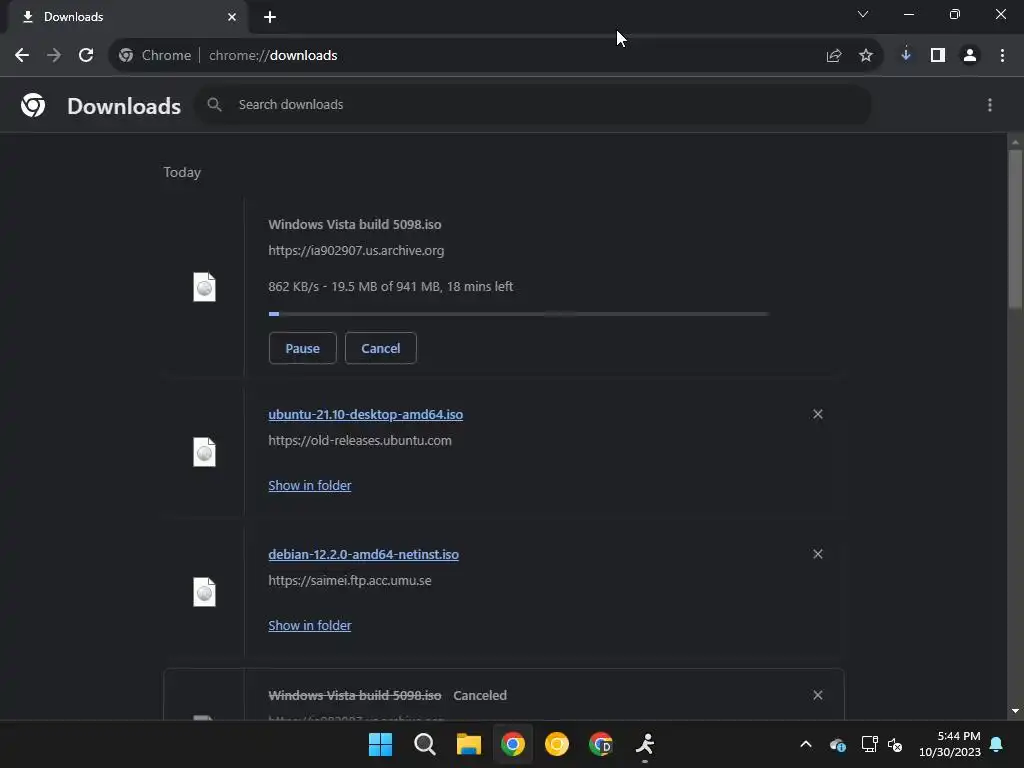The image size is (1024, 768).
Task: Open the clock showing 5:44 PM
Action: 950,744
